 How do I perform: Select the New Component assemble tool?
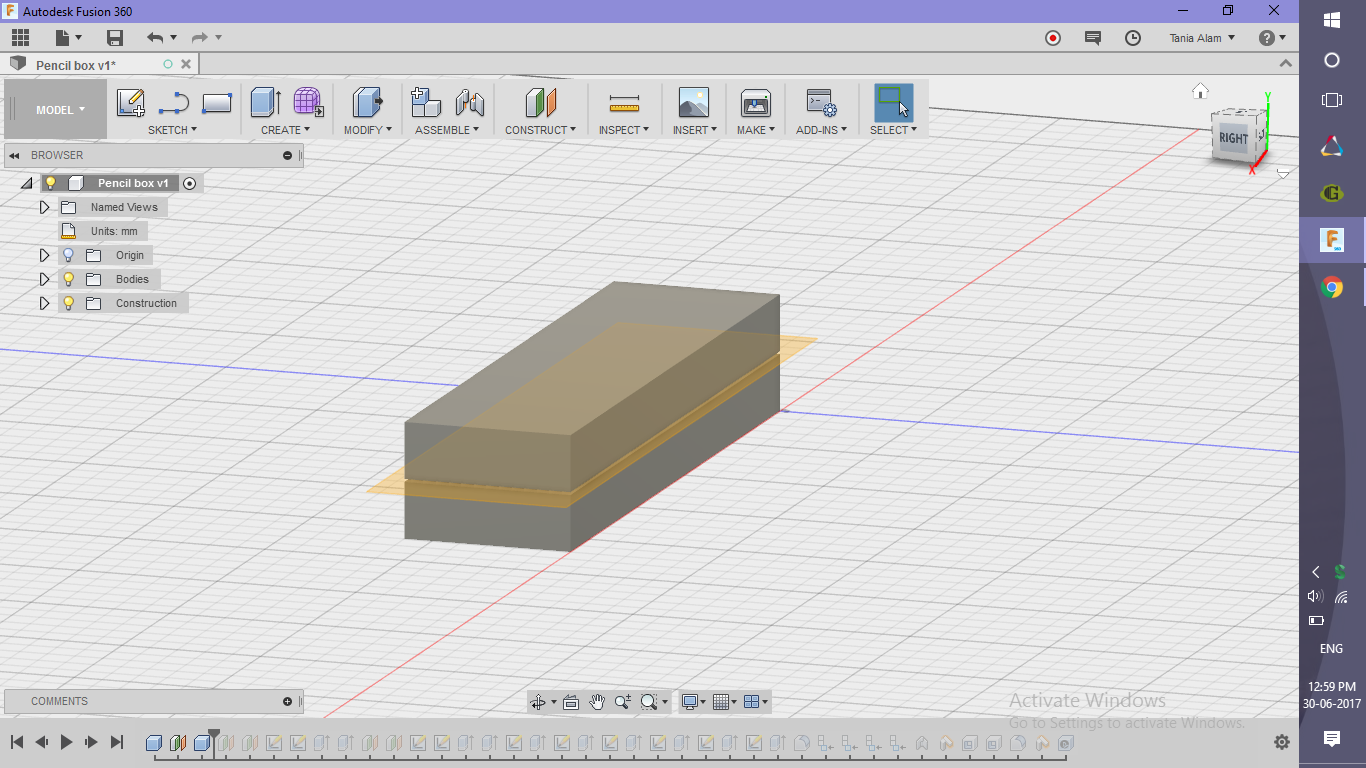426,103
